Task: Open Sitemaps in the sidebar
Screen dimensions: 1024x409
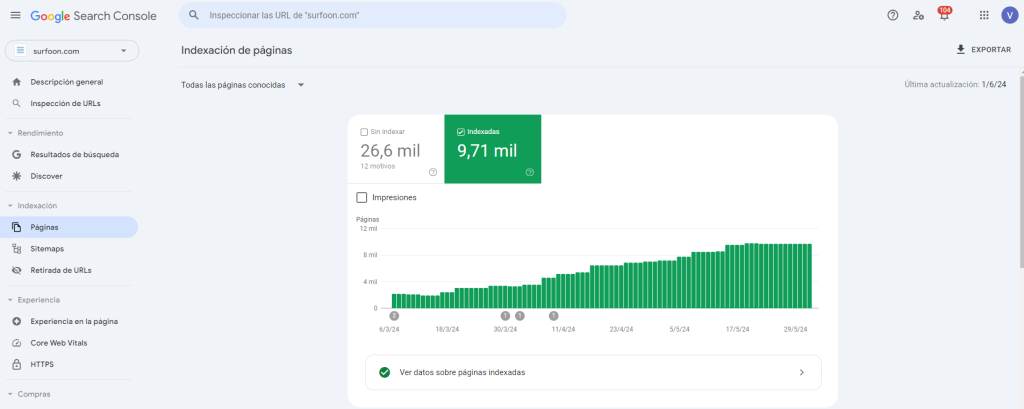Action: pyautogui.click(x=47, y=249)
